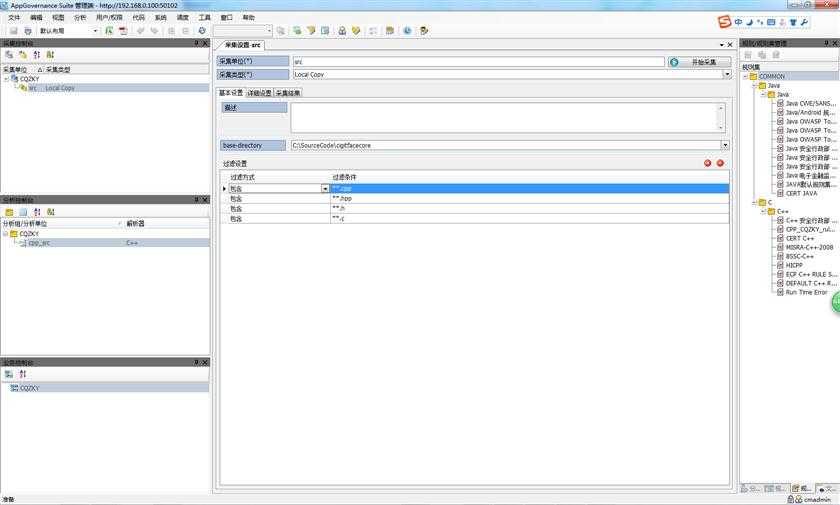Click the first icon in monitoring console toolbar

click(x=9, y=374)
